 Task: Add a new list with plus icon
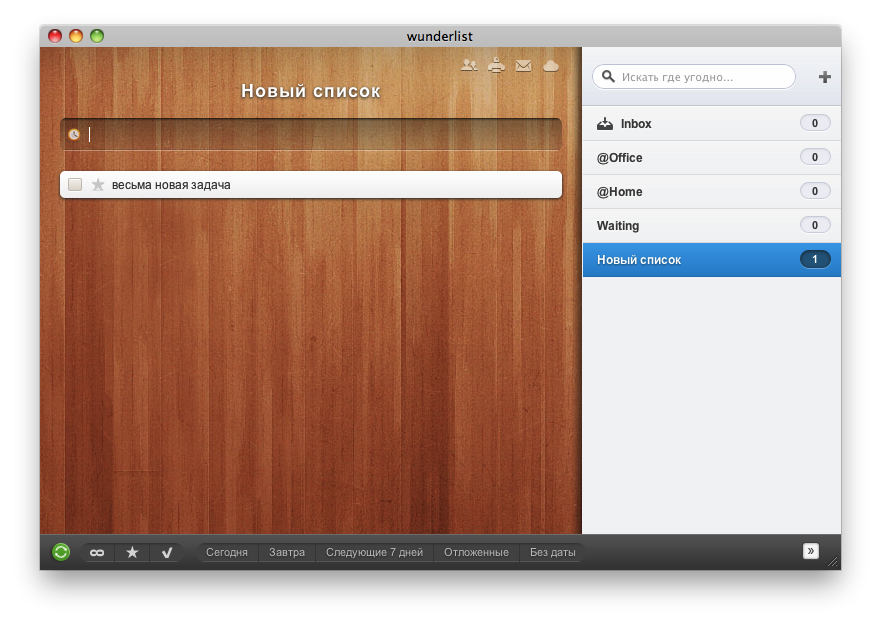(x=824, y=77)
